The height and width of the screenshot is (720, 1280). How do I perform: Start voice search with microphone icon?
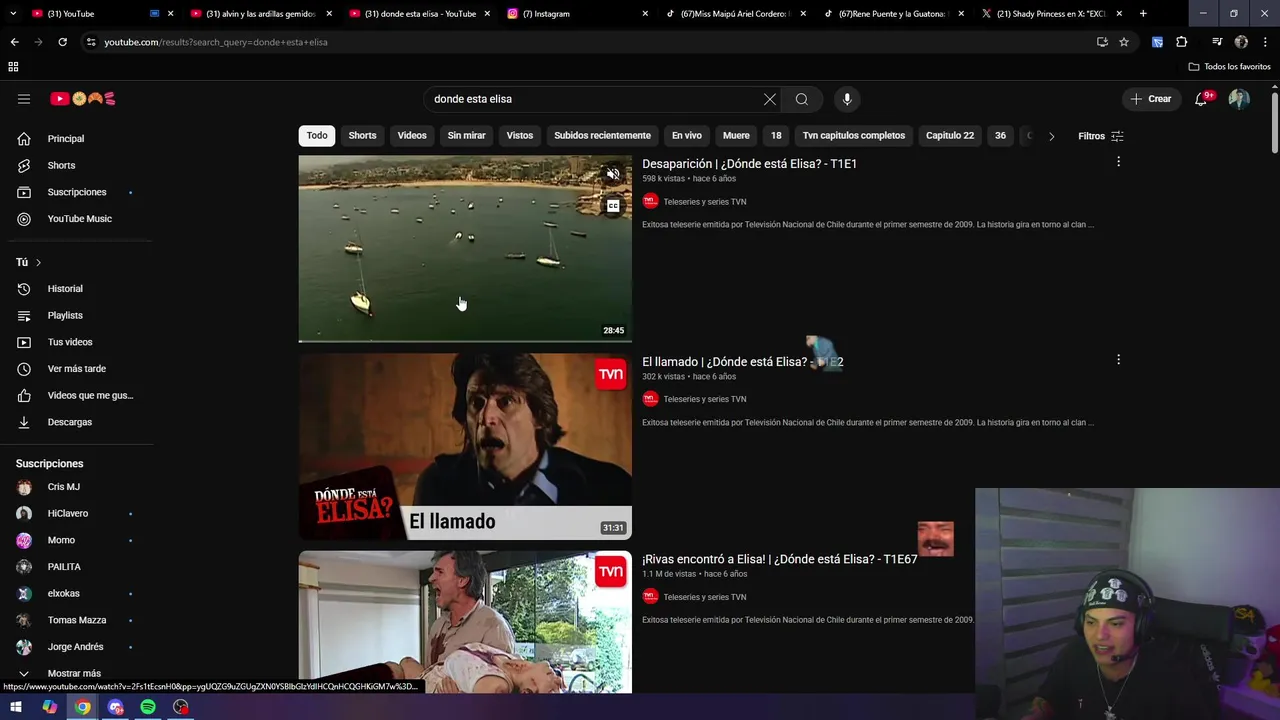tap(847, 99)
